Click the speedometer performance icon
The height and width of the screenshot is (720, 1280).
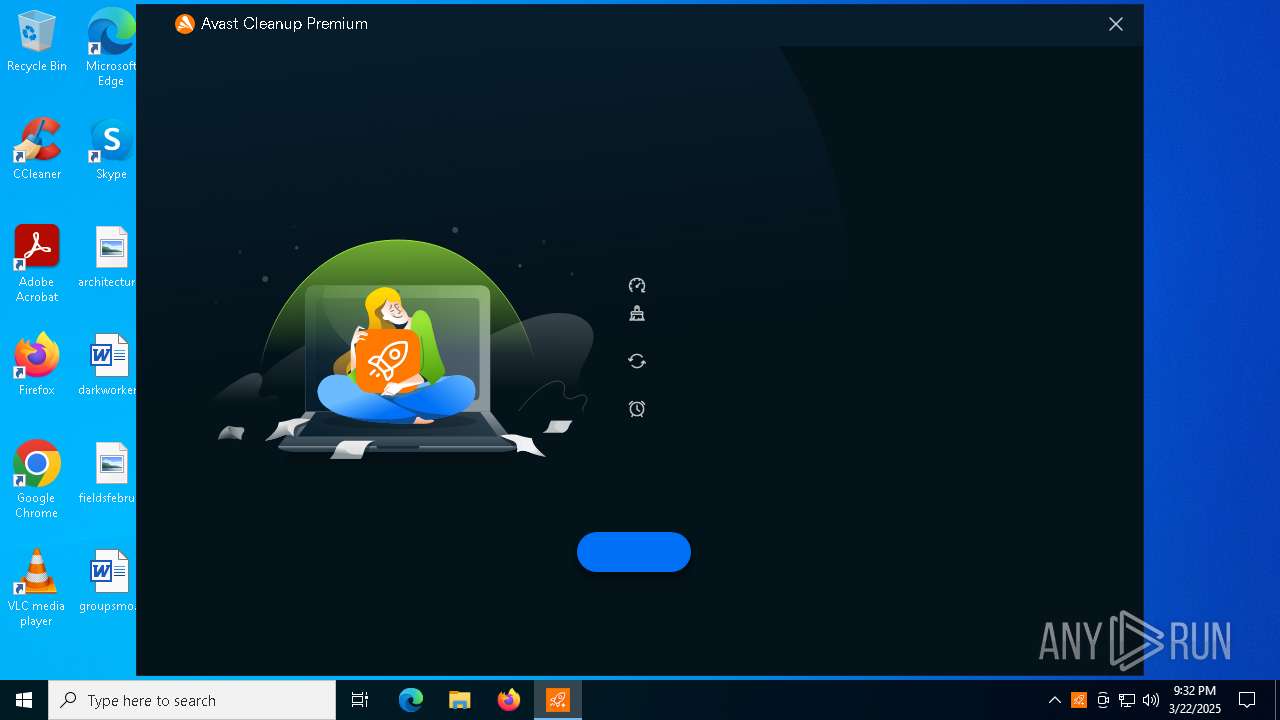(x=637, y=285)
